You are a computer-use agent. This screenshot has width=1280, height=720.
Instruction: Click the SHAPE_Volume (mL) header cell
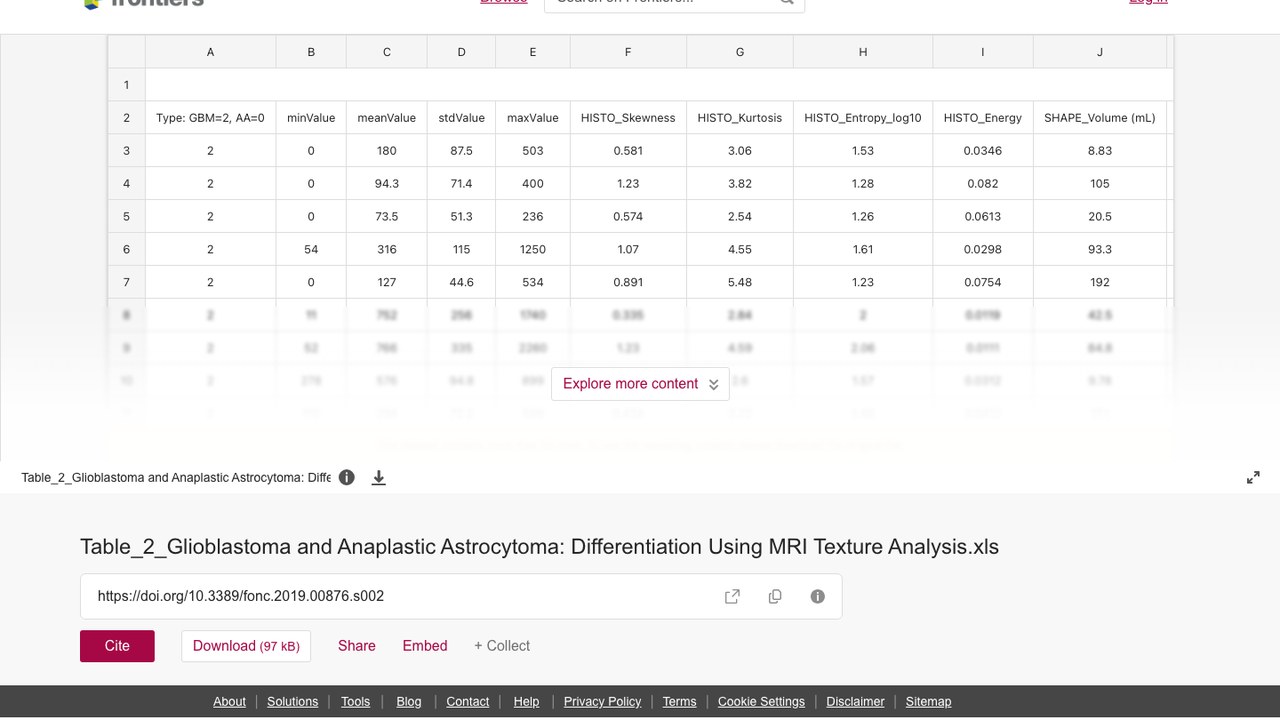click(1100, 118)
